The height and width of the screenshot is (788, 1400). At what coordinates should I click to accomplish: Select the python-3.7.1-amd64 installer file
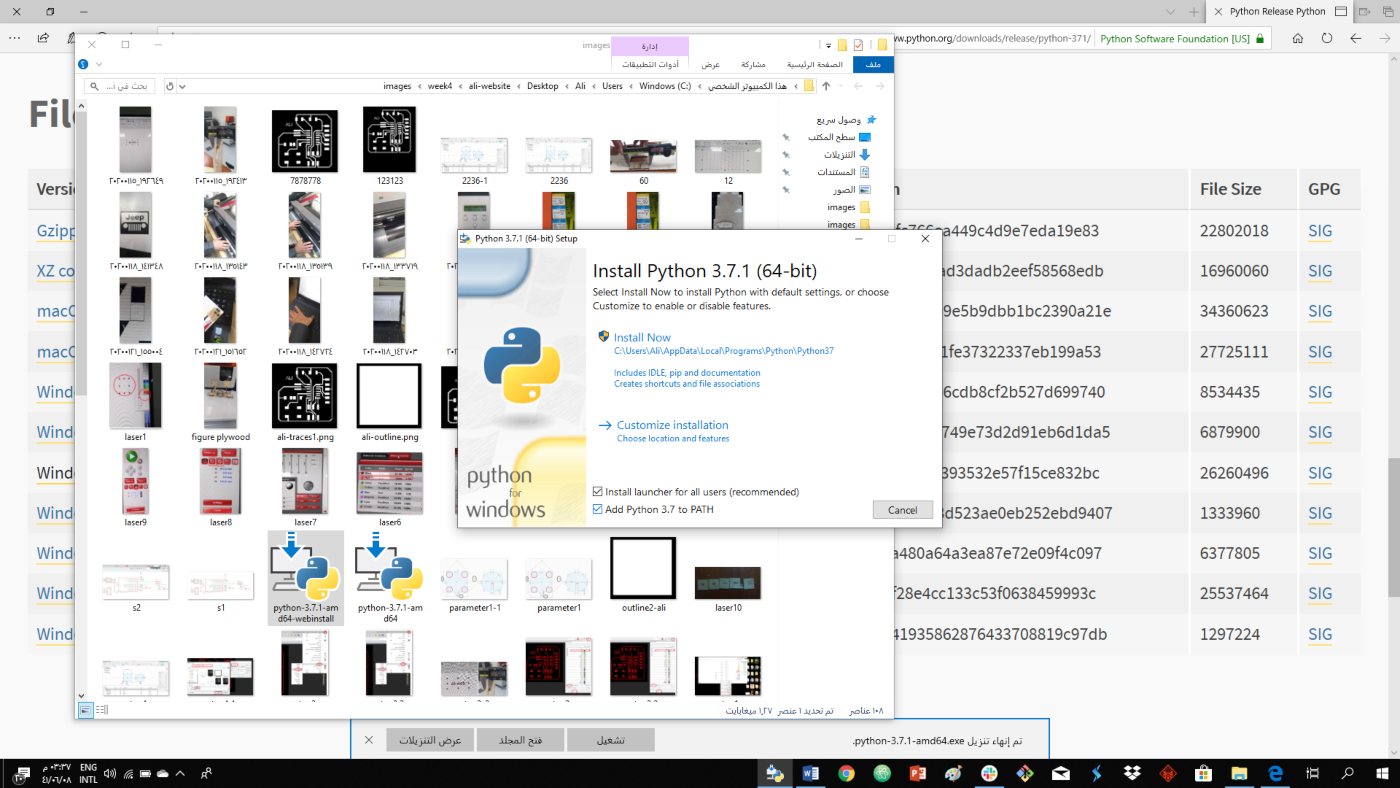(x=390, y=578)
